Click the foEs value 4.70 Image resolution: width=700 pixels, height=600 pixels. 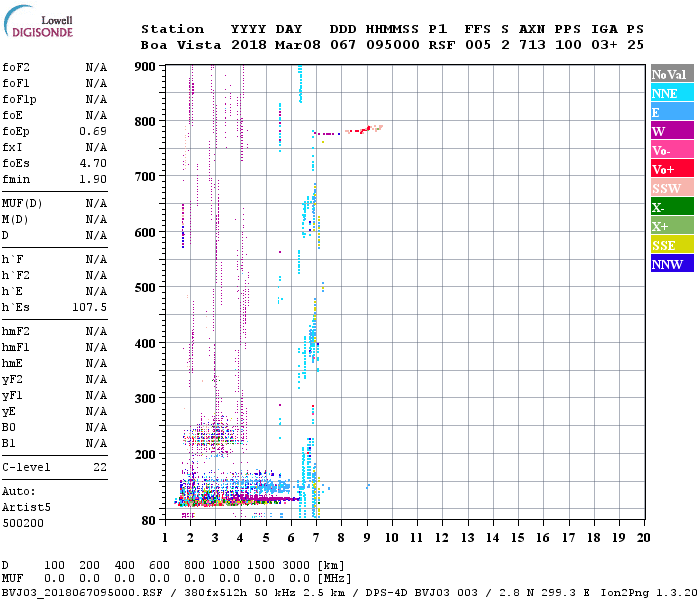click(x=93, y=163)
